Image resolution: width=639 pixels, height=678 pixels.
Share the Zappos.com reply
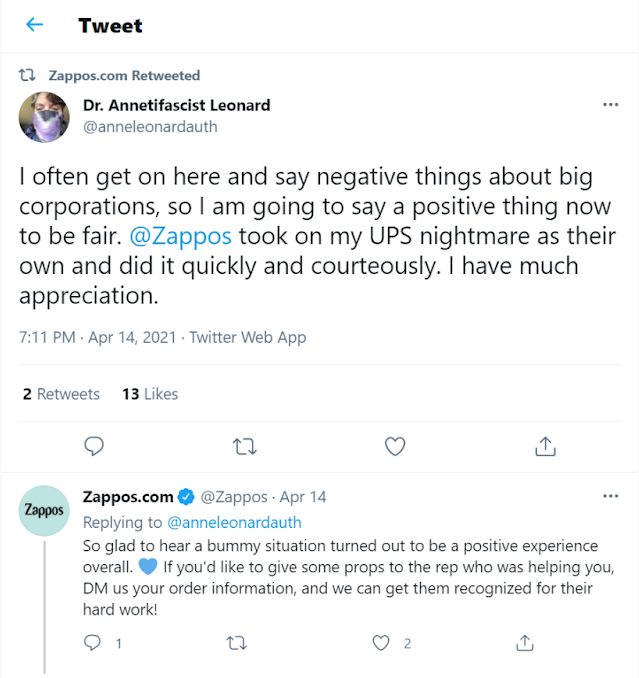point(524,643)
